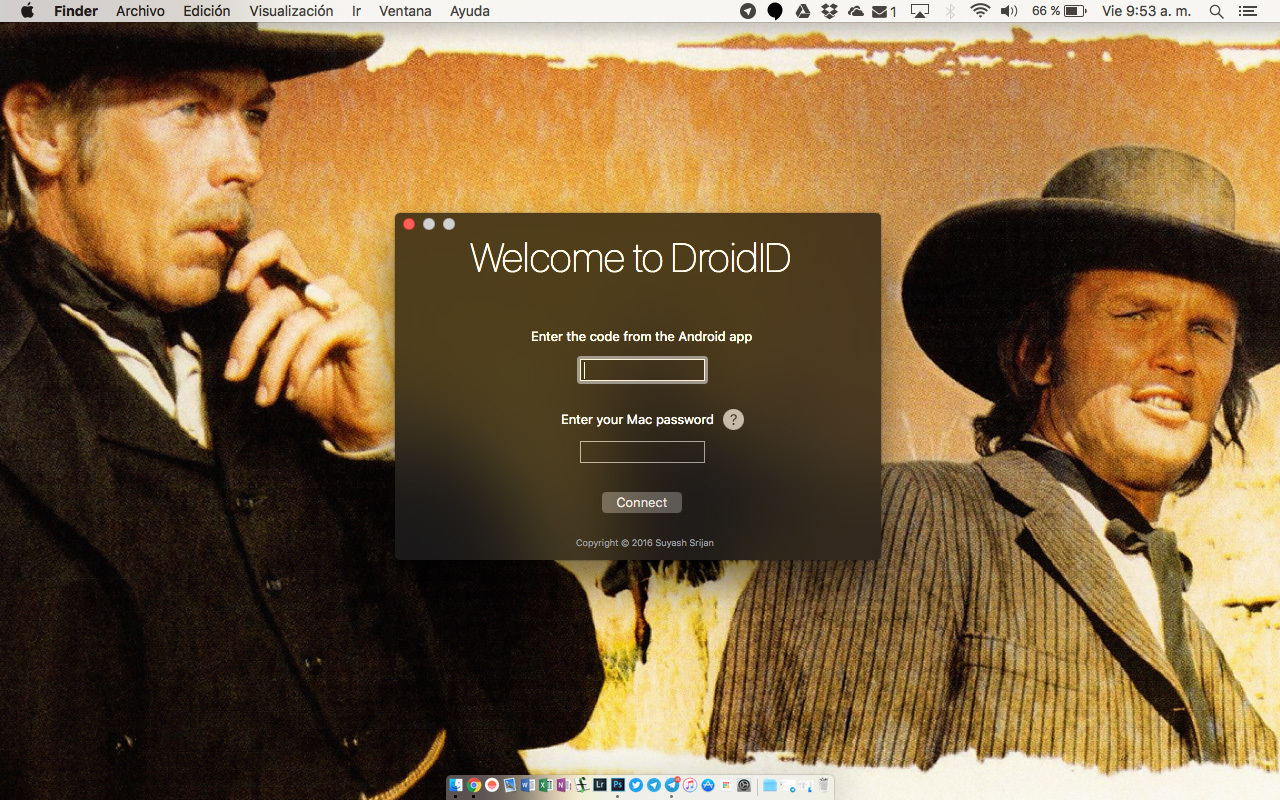The height and width of the screenshot is (800, 1280).
Task: Open the Archivo menu
Action: [x=140, y=11]
